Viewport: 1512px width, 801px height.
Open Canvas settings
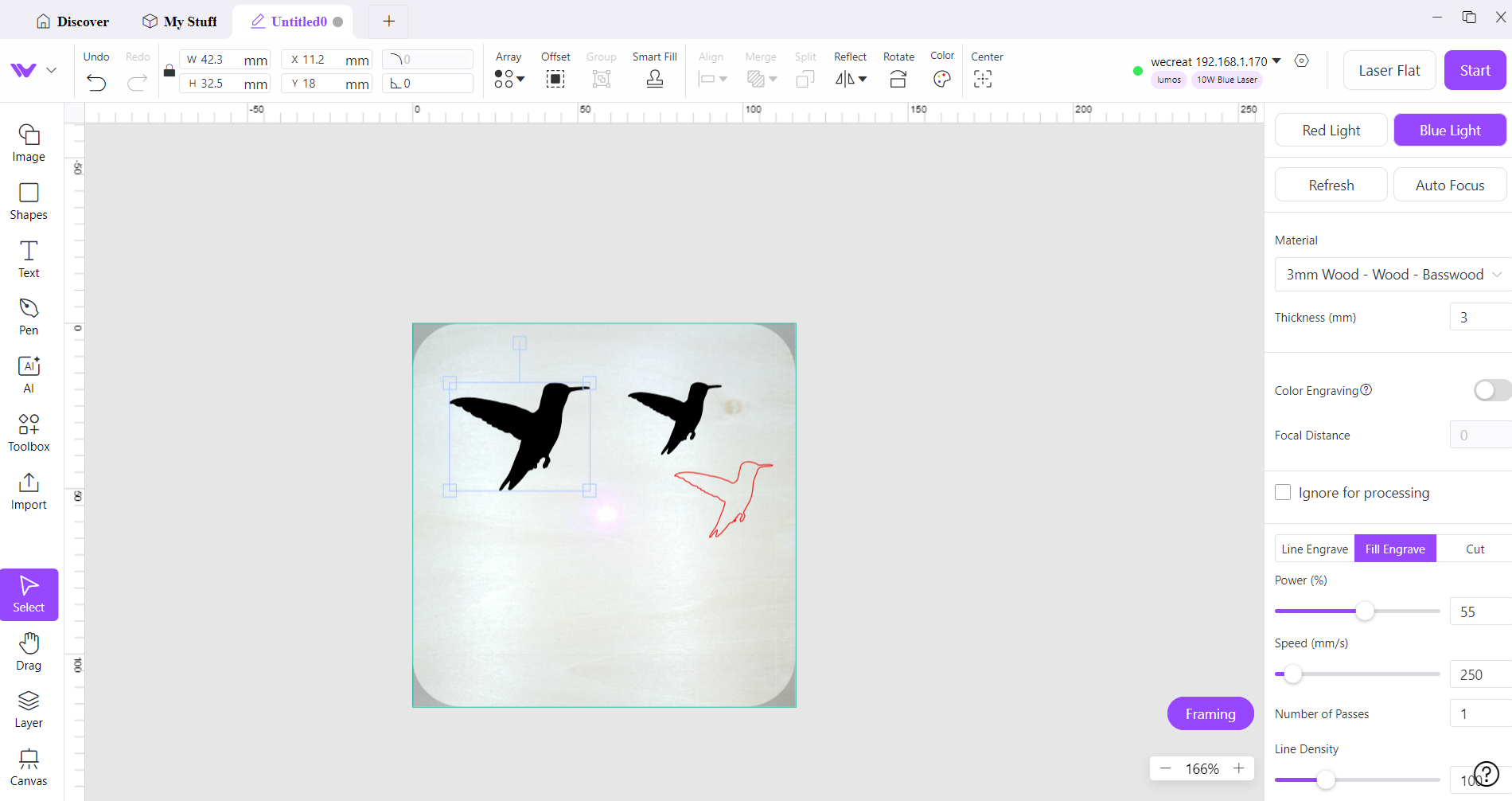coord(29,768)
